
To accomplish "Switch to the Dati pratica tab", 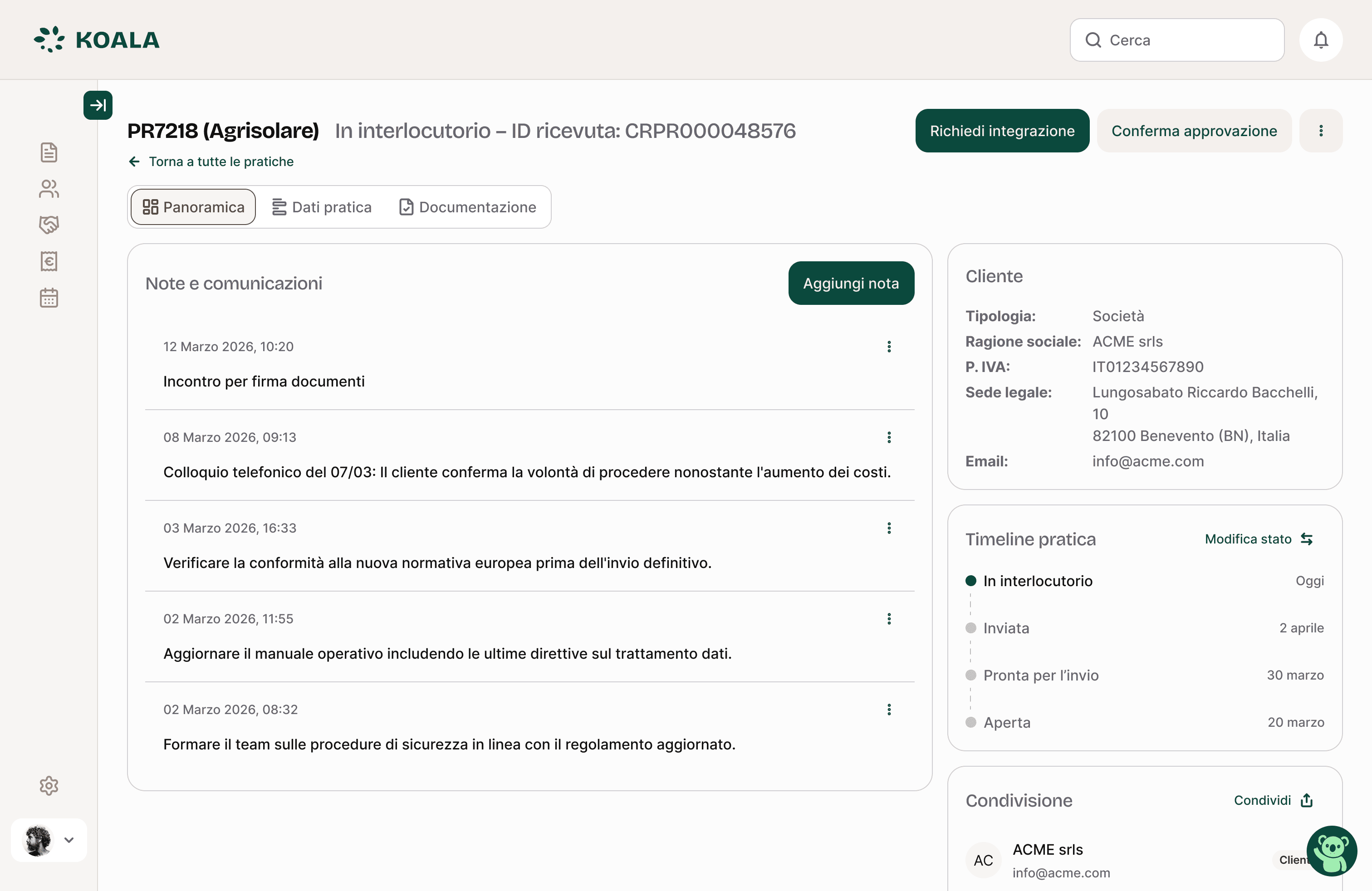I will tap(322, 207).
